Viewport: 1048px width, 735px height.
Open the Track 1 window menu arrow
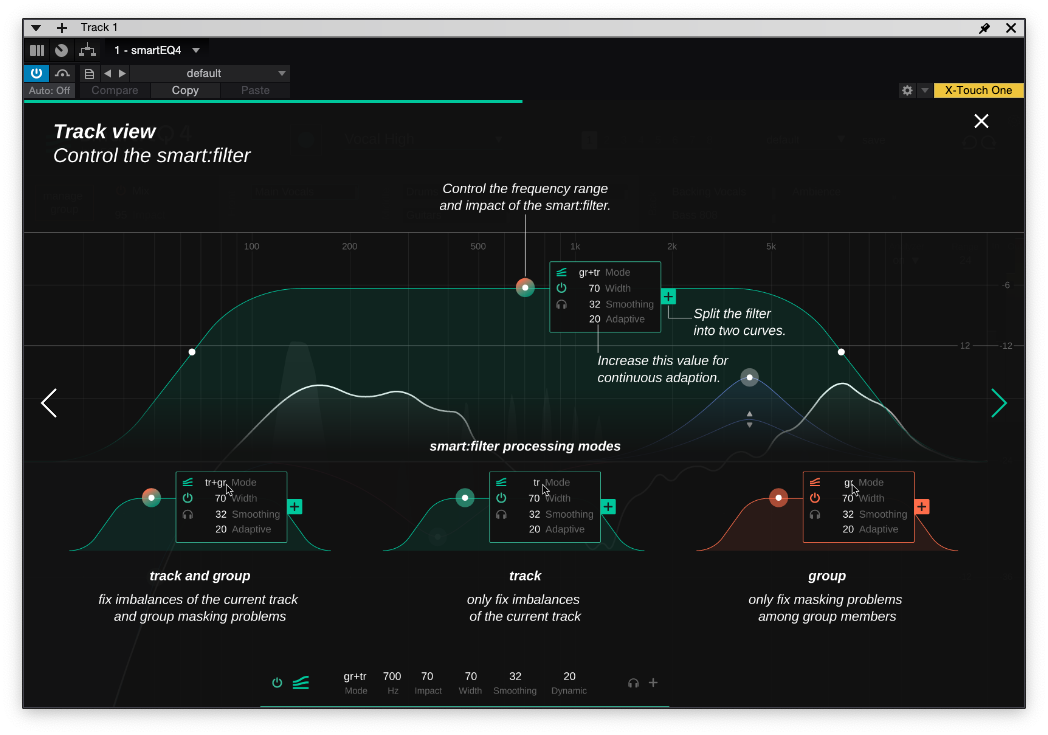[x=36, y=27]
